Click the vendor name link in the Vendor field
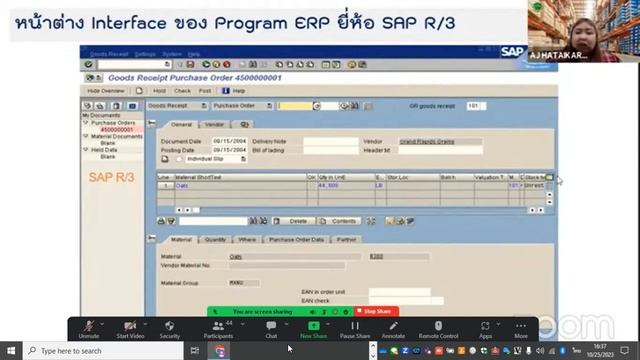The image size is (640, 360). coord(427,142)
